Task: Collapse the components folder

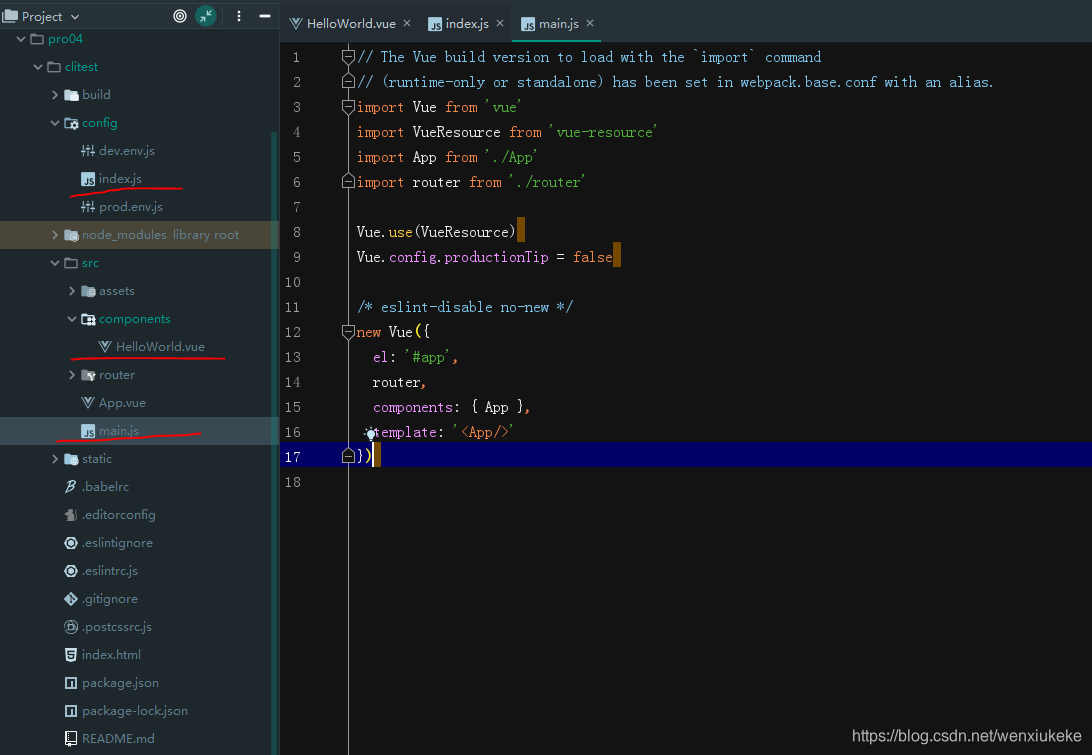Action: 72,319
